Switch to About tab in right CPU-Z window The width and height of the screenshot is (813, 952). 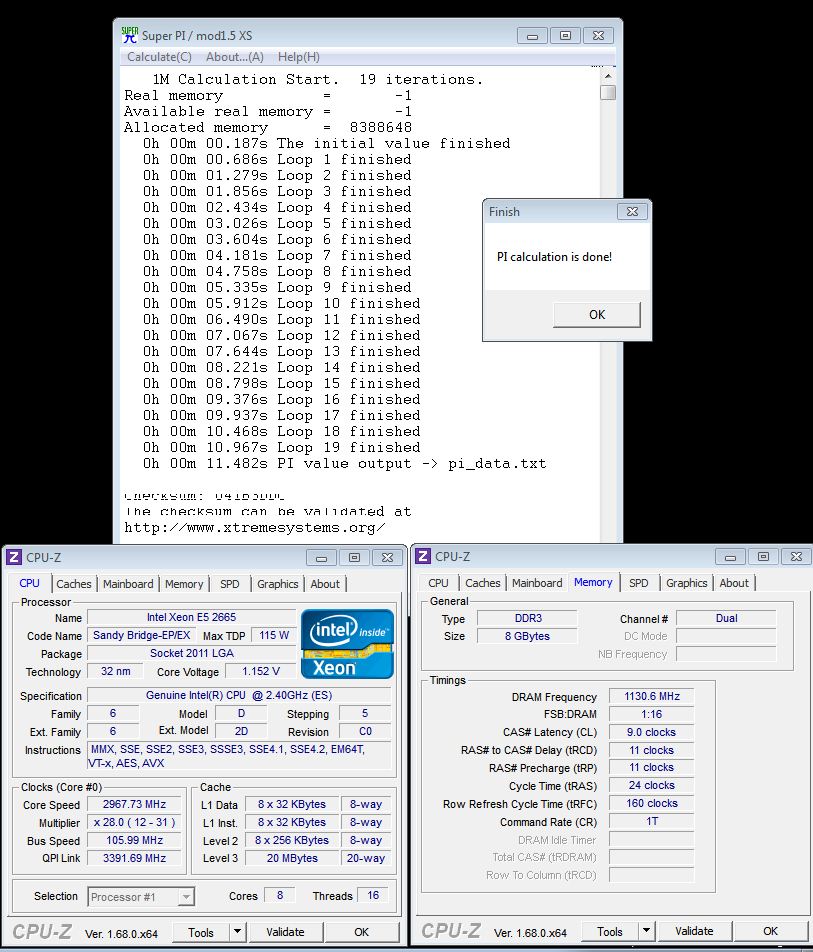[x=734, y=583]
